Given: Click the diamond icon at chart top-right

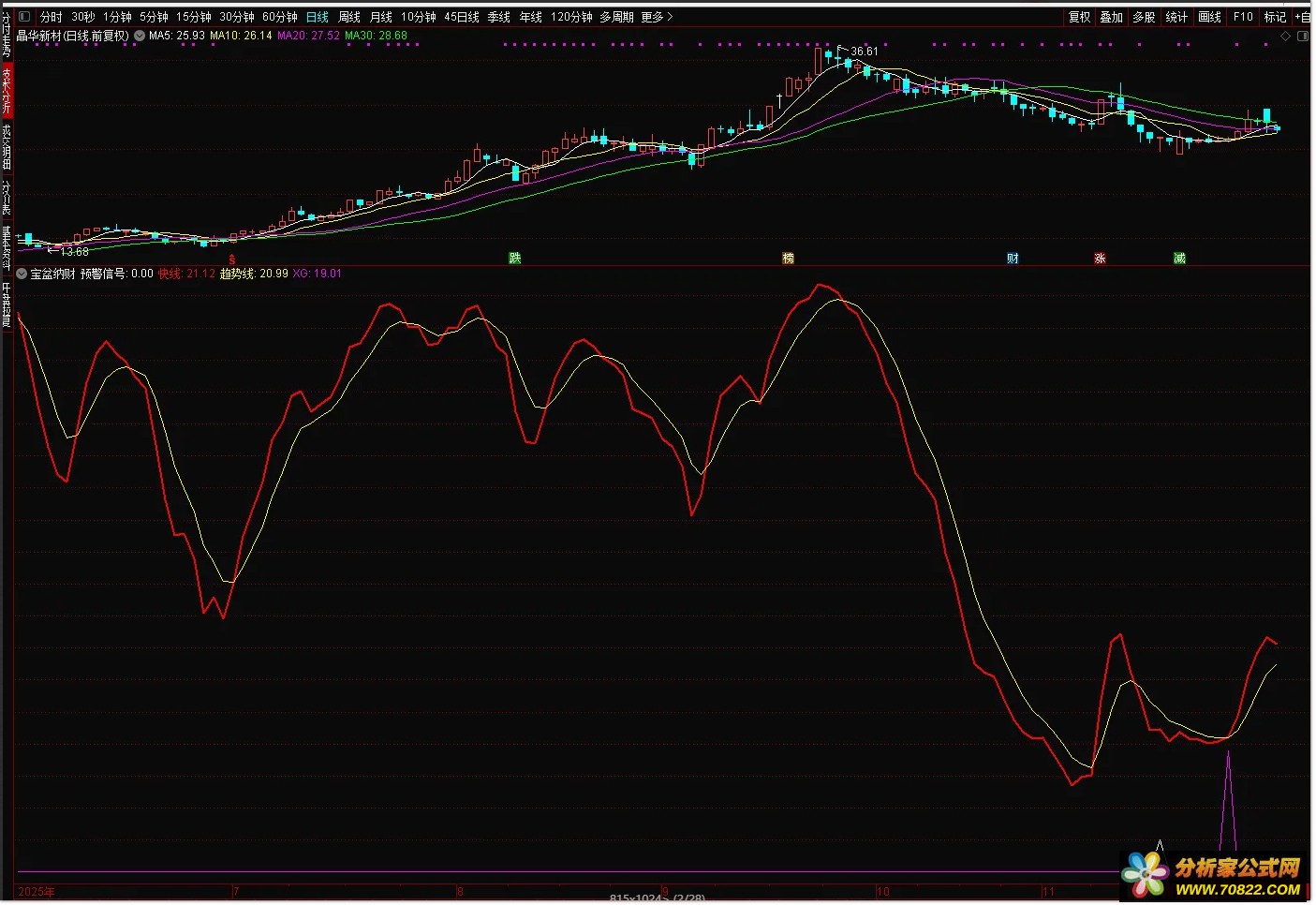Looking at the screenshot, I should (1285, 37).
